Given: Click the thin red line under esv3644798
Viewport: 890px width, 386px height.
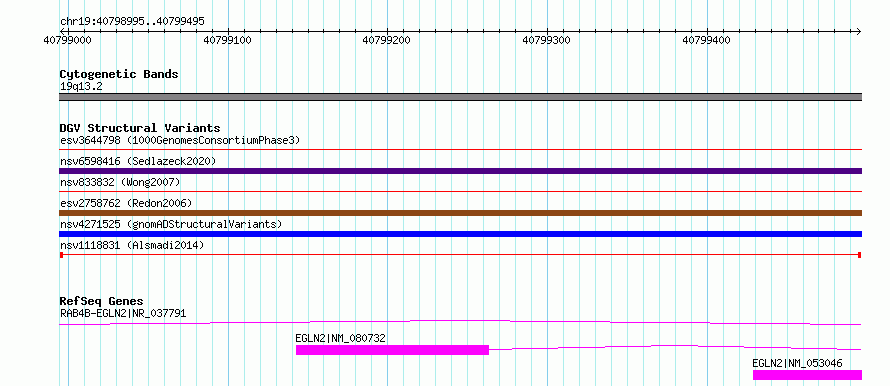Looking at the screenshot, I should [x=460, y=150].
